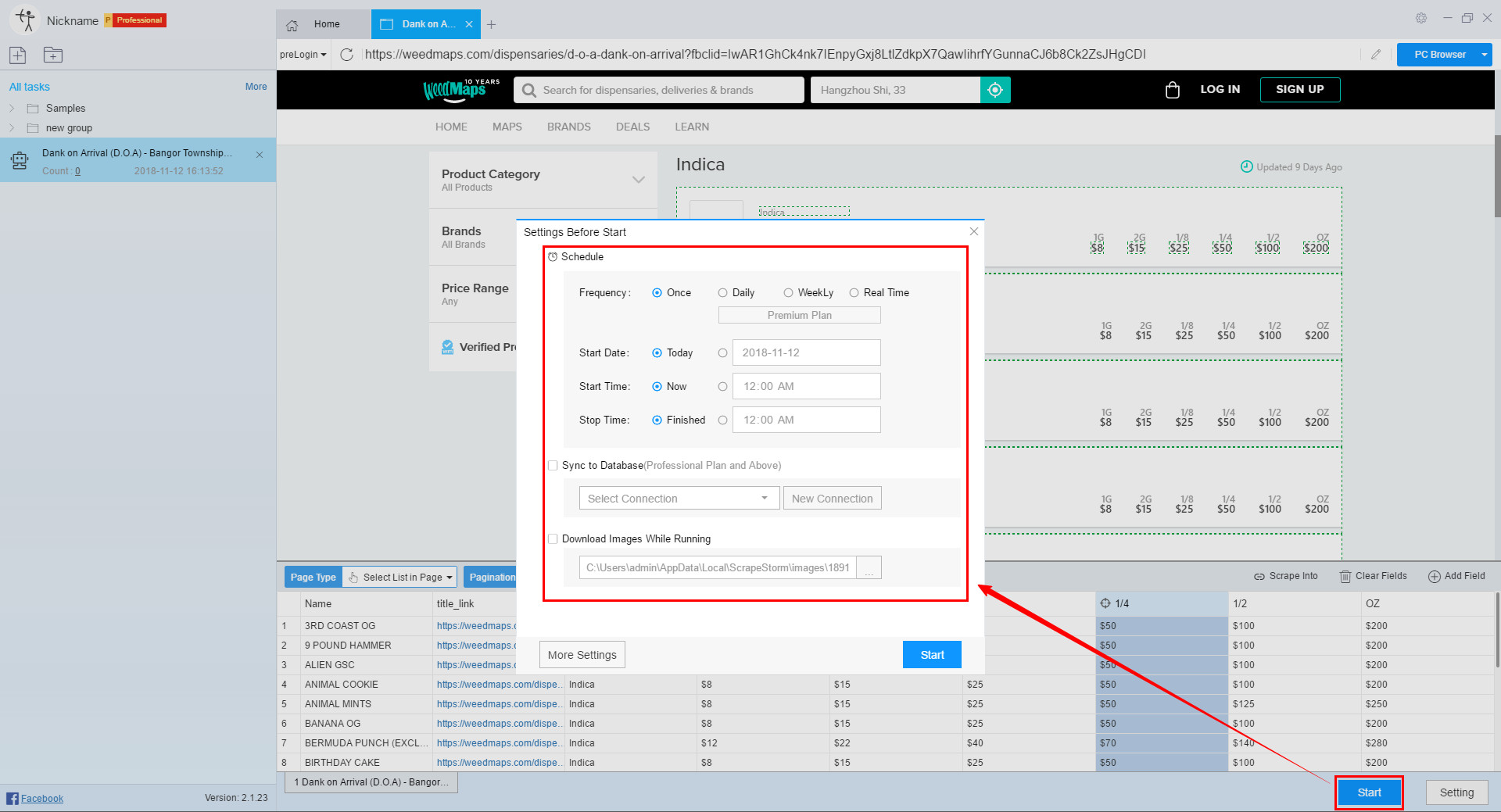This screenshot has width=1501, height=812.
Task: Open the DEALS menu item
Action: (633, 127)
